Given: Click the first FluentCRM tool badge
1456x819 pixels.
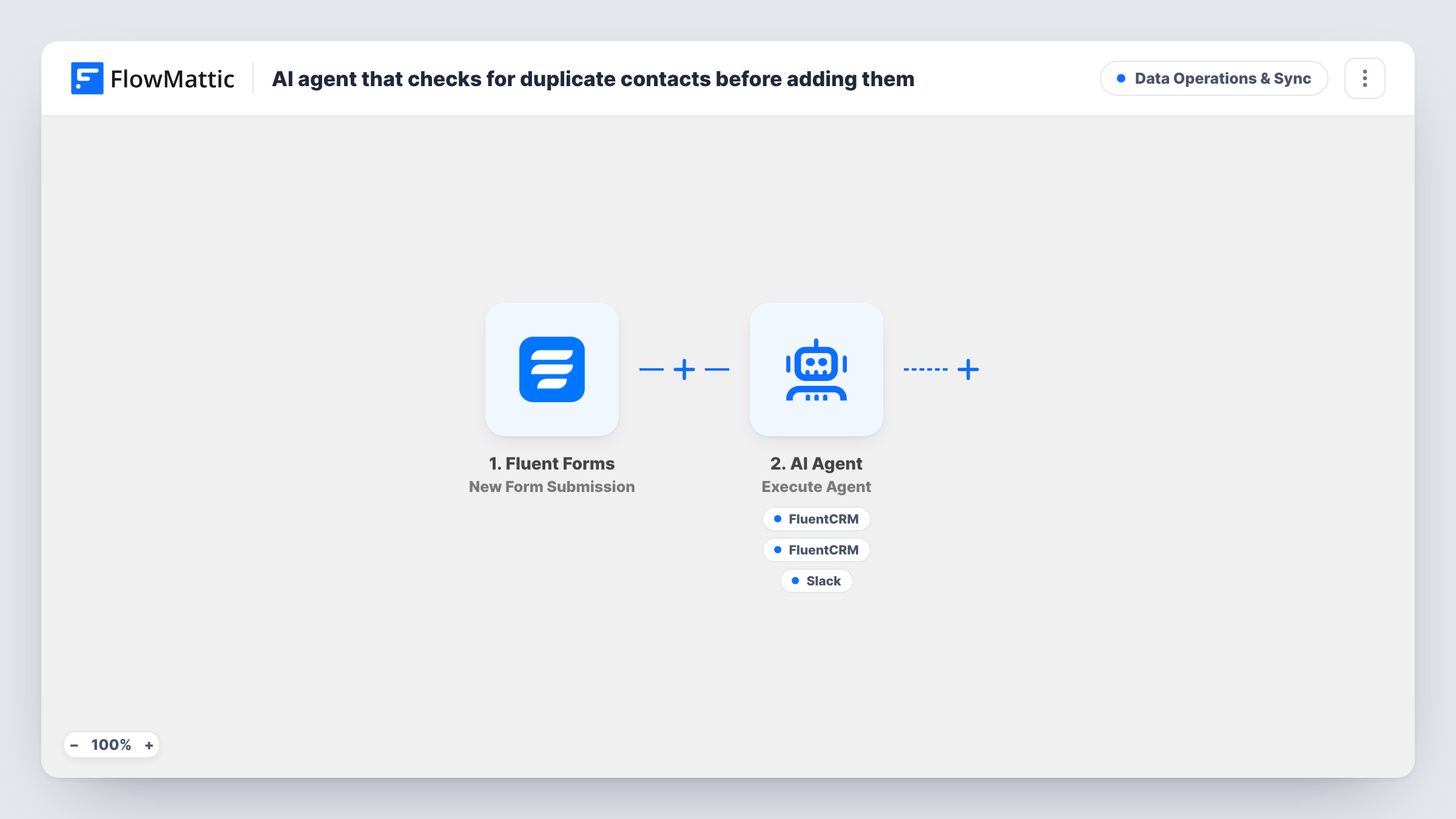Looking at the screenshot, I should 816,519.
